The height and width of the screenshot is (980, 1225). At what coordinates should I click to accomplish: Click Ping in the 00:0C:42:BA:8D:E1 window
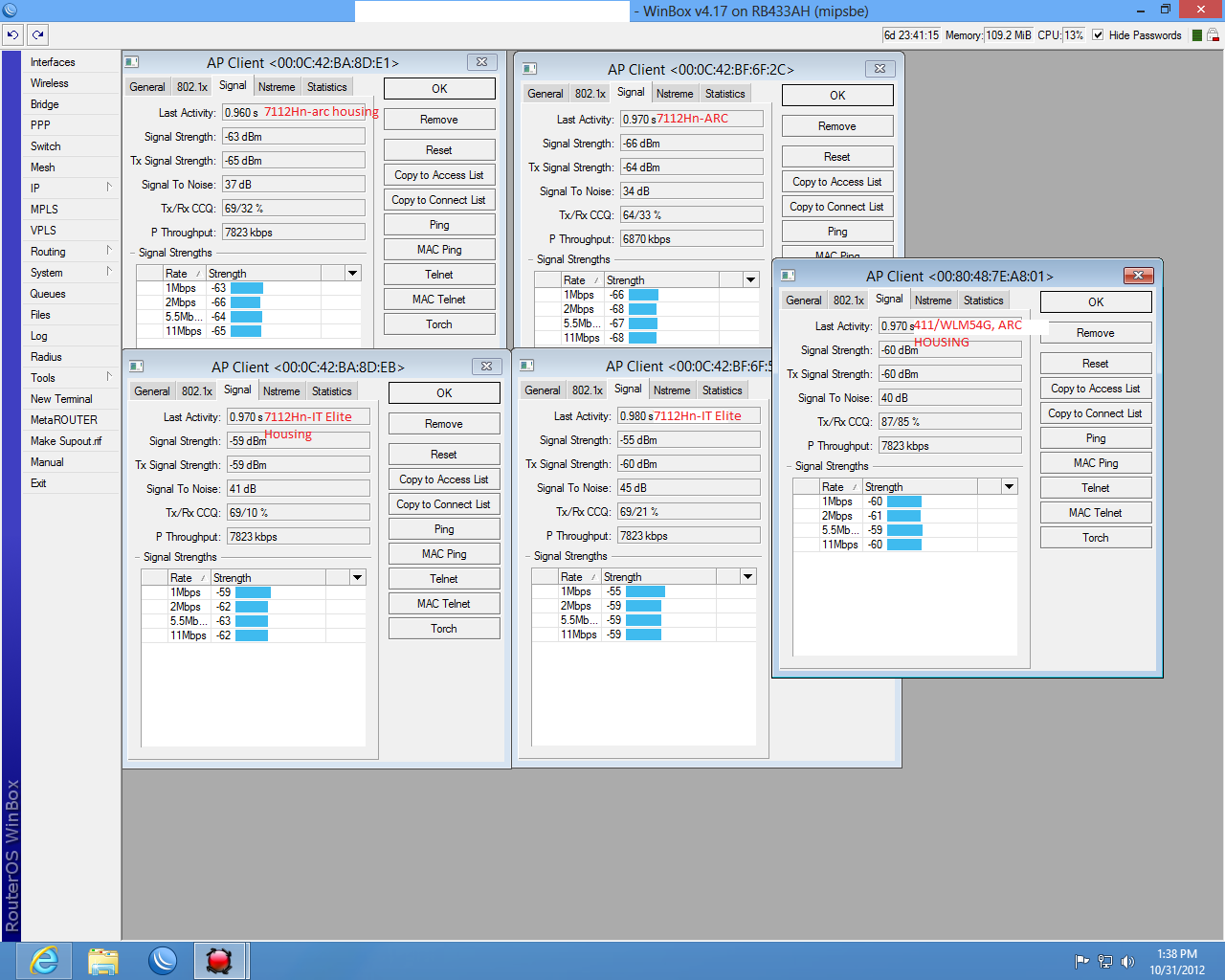coord(439,225)
